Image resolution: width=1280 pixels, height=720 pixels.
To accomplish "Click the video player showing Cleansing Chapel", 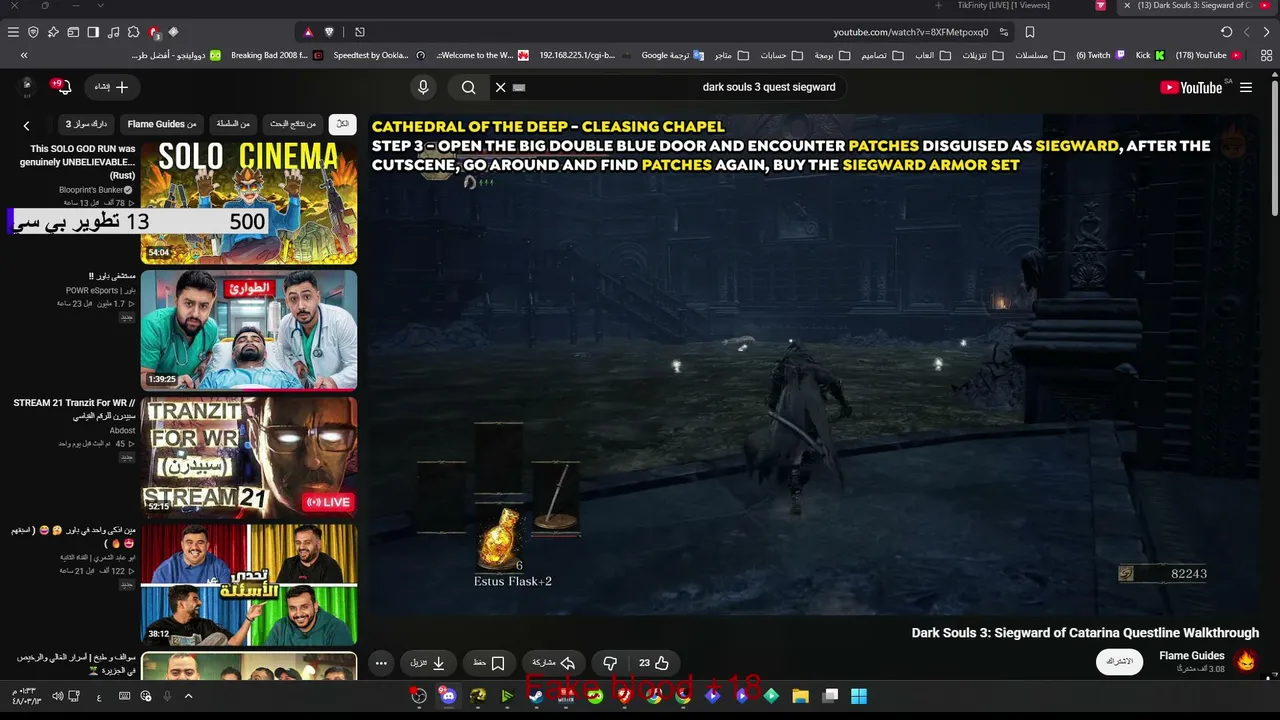I will (818, 364).
